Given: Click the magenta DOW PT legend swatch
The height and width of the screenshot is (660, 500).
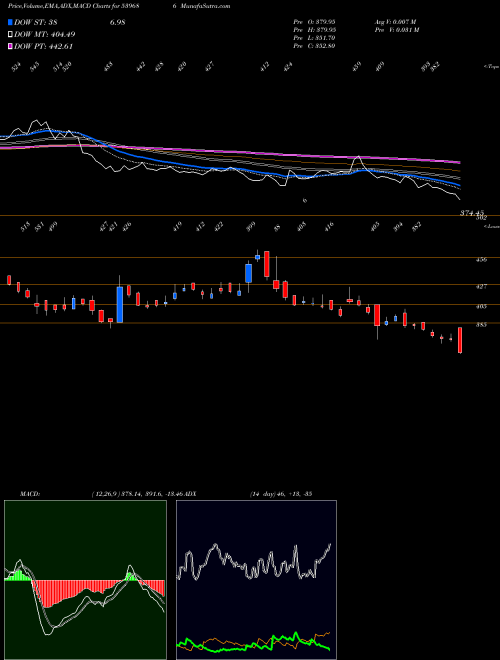Looking at the screenshot, I should pyautogui.click(x=10, y=46).
